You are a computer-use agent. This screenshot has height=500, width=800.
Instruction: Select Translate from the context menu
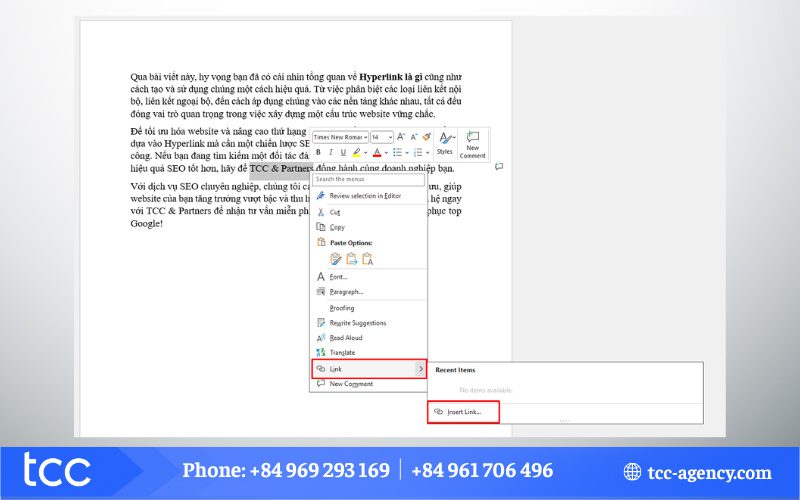tap(343, 353)
